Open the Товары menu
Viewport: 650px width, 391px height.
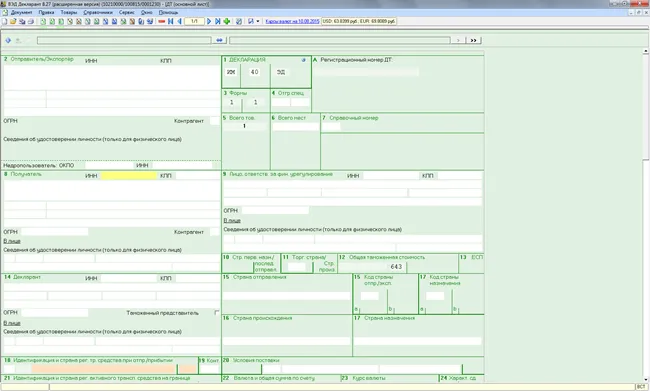click(69, 12)
